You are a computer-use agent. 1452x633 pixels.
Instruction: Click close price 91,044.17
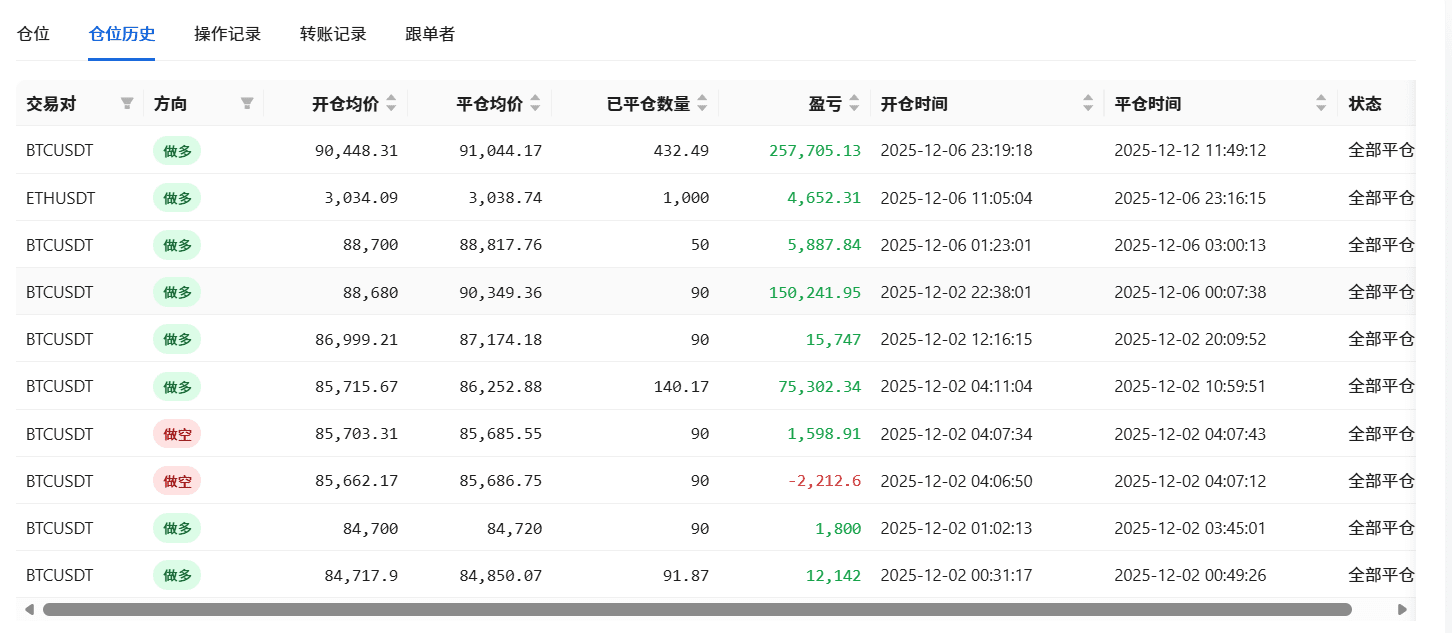click(500, 151)
